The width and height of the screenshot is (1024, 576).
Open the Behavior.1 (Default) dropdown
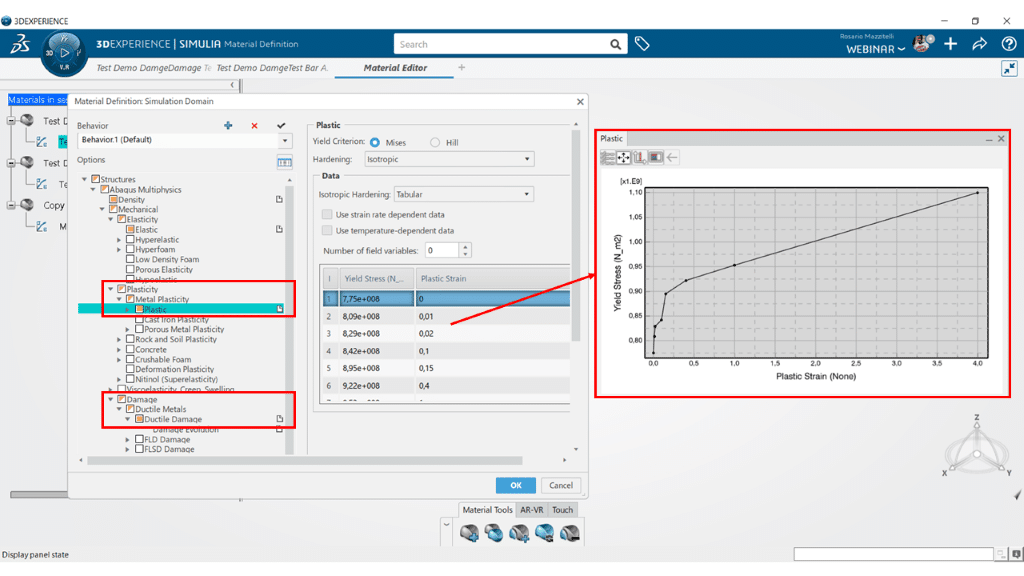click(184, 141)
